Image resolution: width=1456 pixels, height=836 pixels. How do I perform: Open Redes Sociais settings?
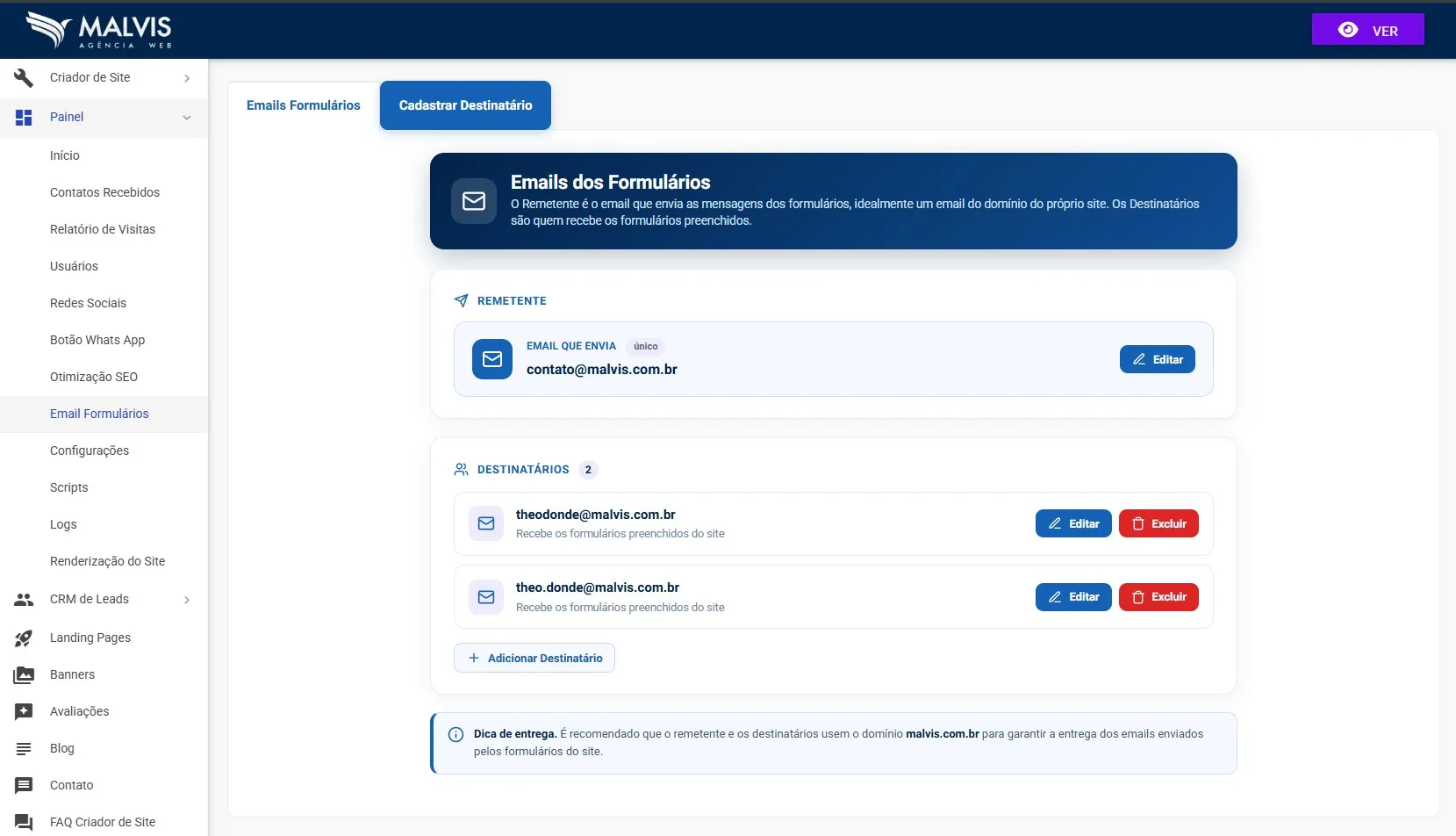pyautogui.click(x=88, y=303)
